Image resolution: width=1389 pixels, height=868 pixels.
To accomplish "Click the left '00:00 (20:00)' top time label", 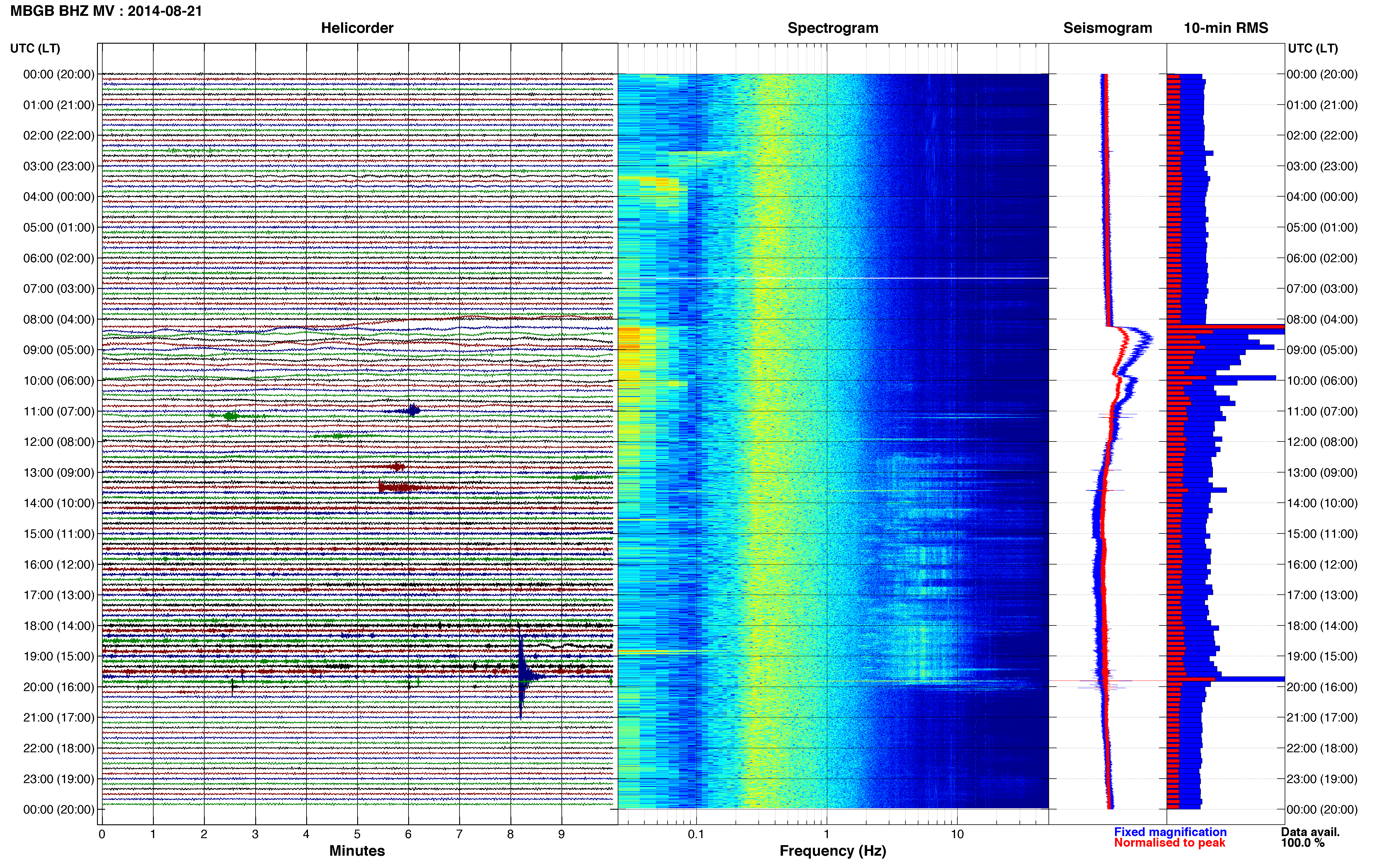I will coord(59,74).
